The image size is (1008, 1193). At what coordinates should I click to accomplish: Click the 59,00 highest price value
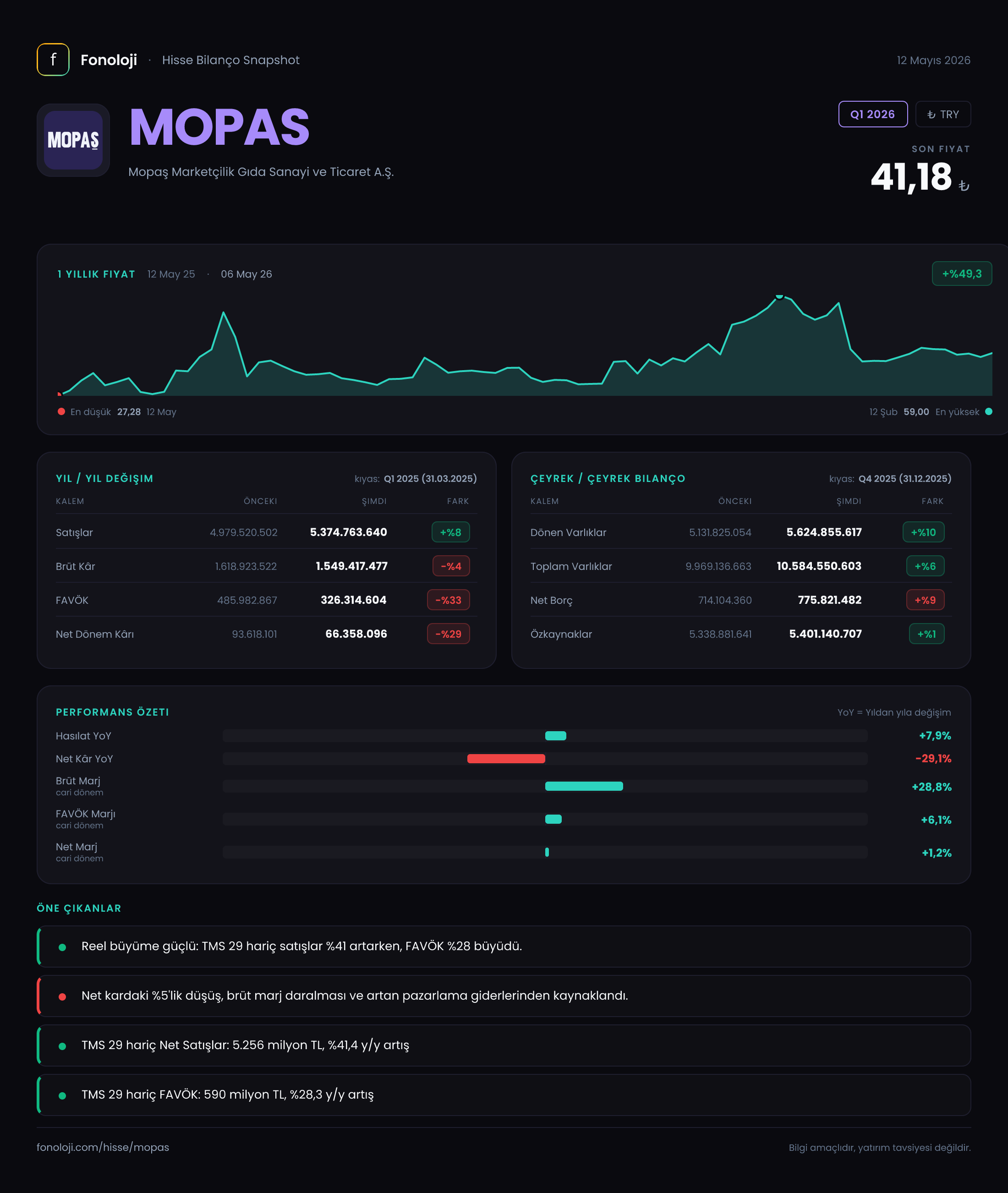916,411
